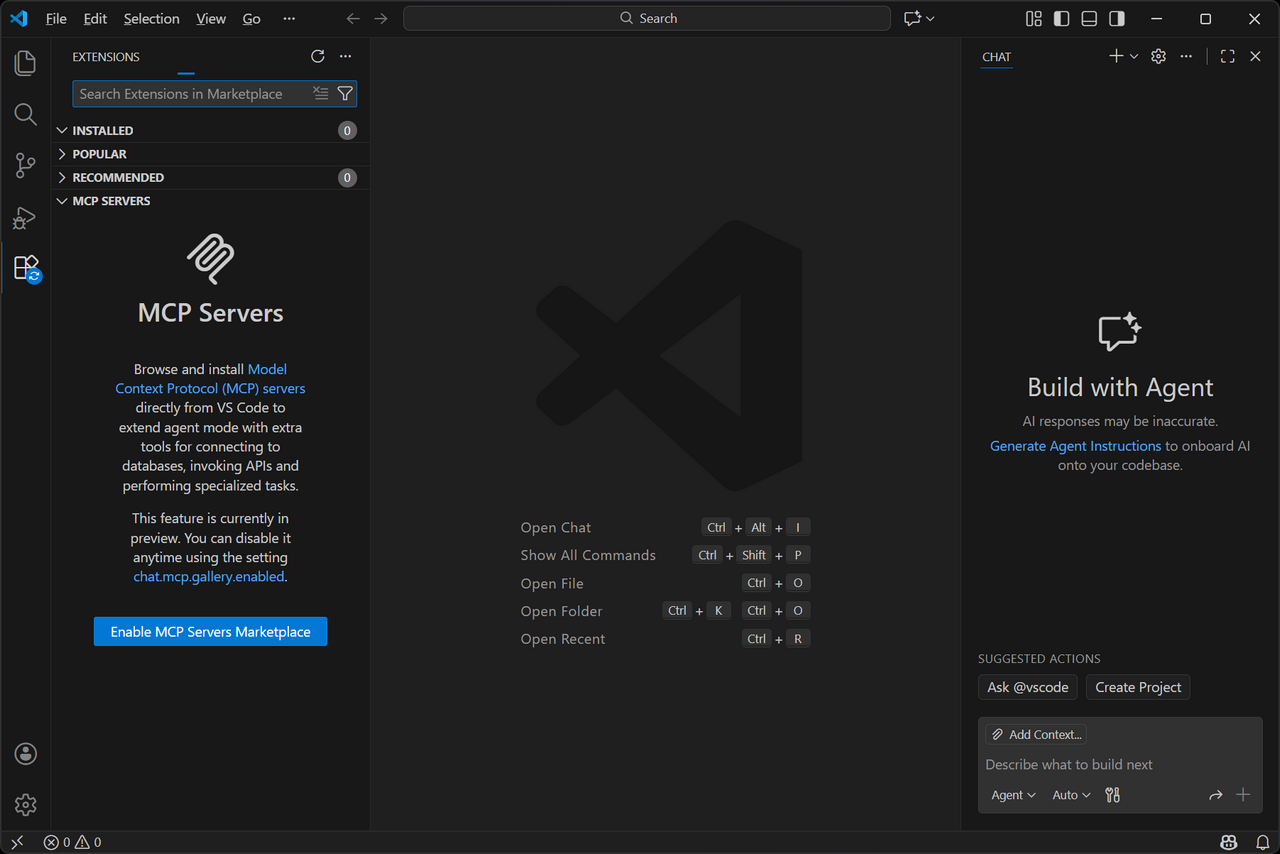The image size is (1280, 854).
Task: Click the Open Recent shortcut label
Action: pos(563,639)
